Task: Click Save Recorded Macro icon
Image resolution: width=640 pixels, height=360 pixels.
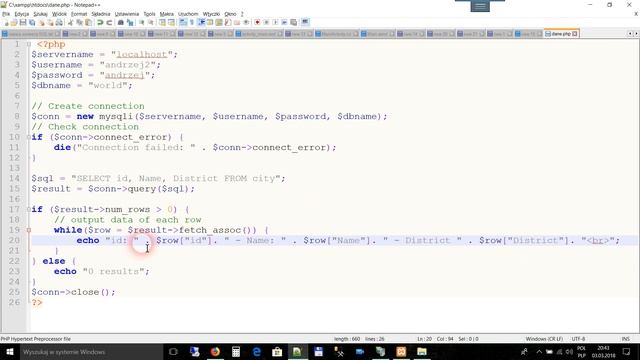Action: (293, 22)
